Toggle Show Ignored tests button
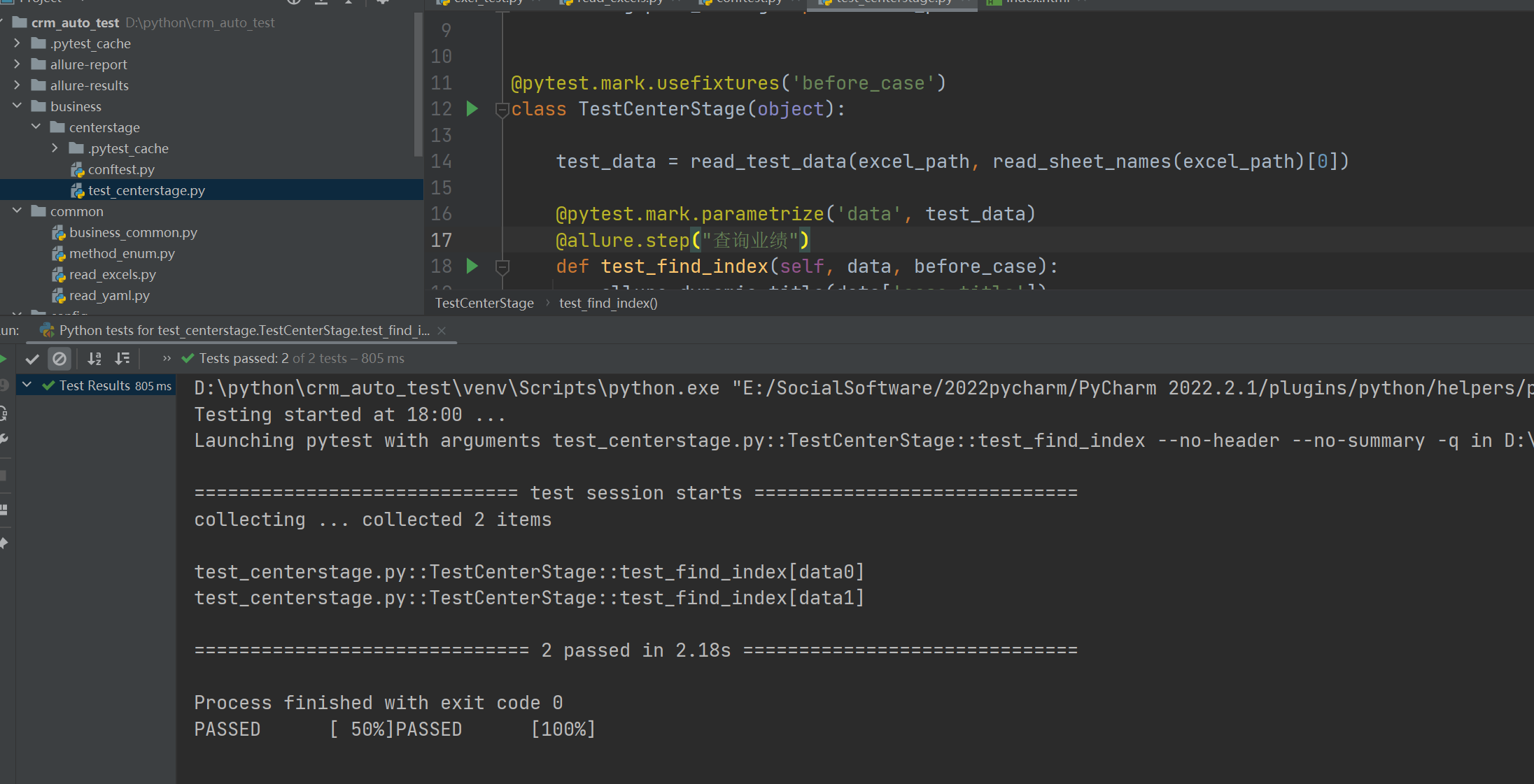1534x784 pixels. (x=59, y=359)
